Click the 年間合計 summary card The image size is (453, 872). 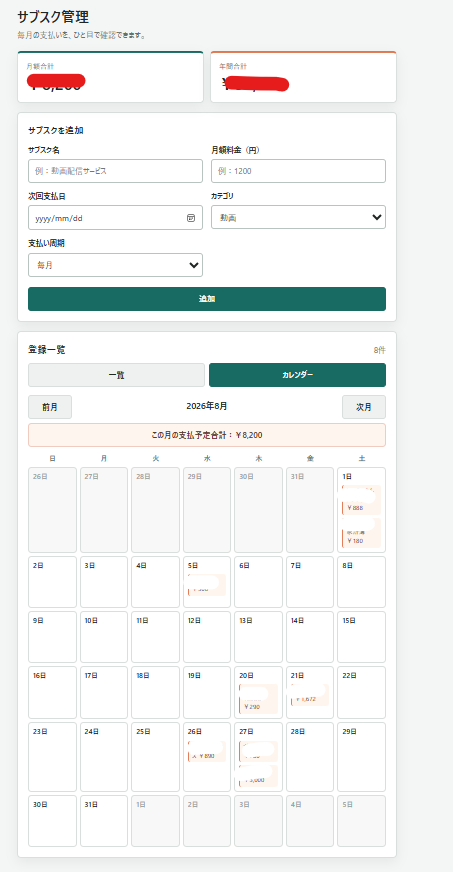click(303, 77)
